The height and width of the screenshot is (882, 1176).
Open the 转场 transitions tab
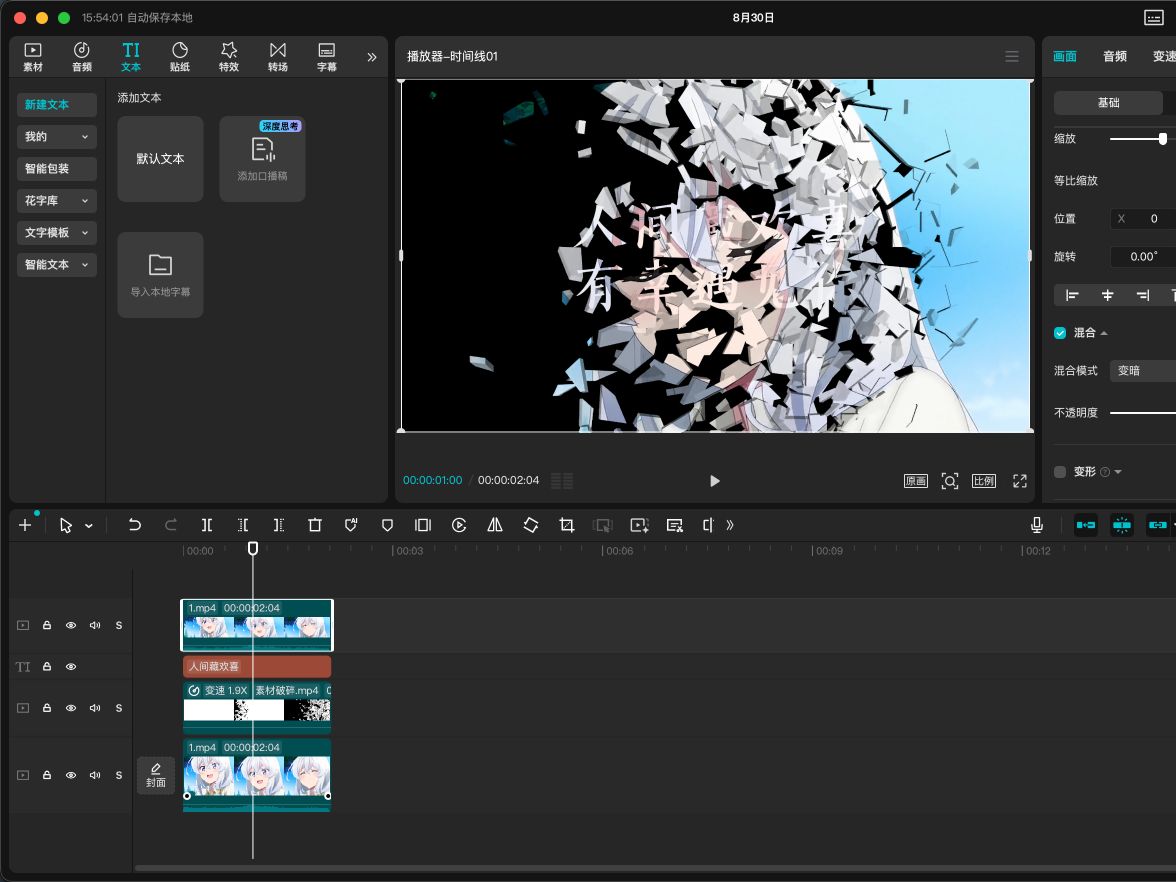[x=278, y=57]
